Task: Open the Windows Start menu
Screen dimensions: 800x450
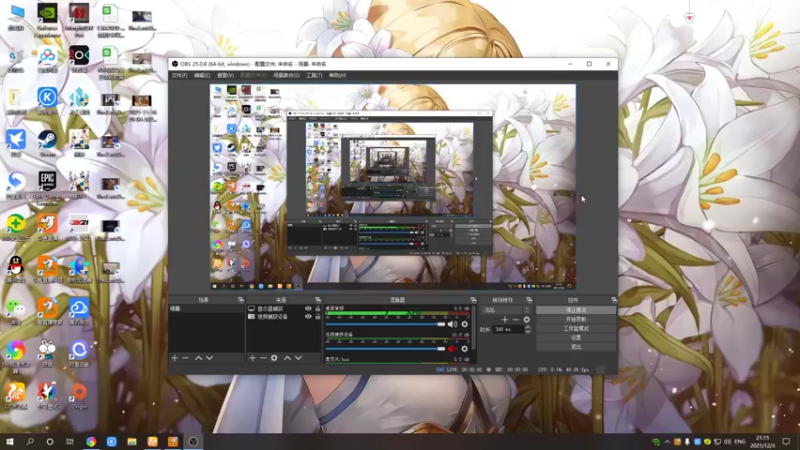Action: pyautogui.click(x=10, y=442)
